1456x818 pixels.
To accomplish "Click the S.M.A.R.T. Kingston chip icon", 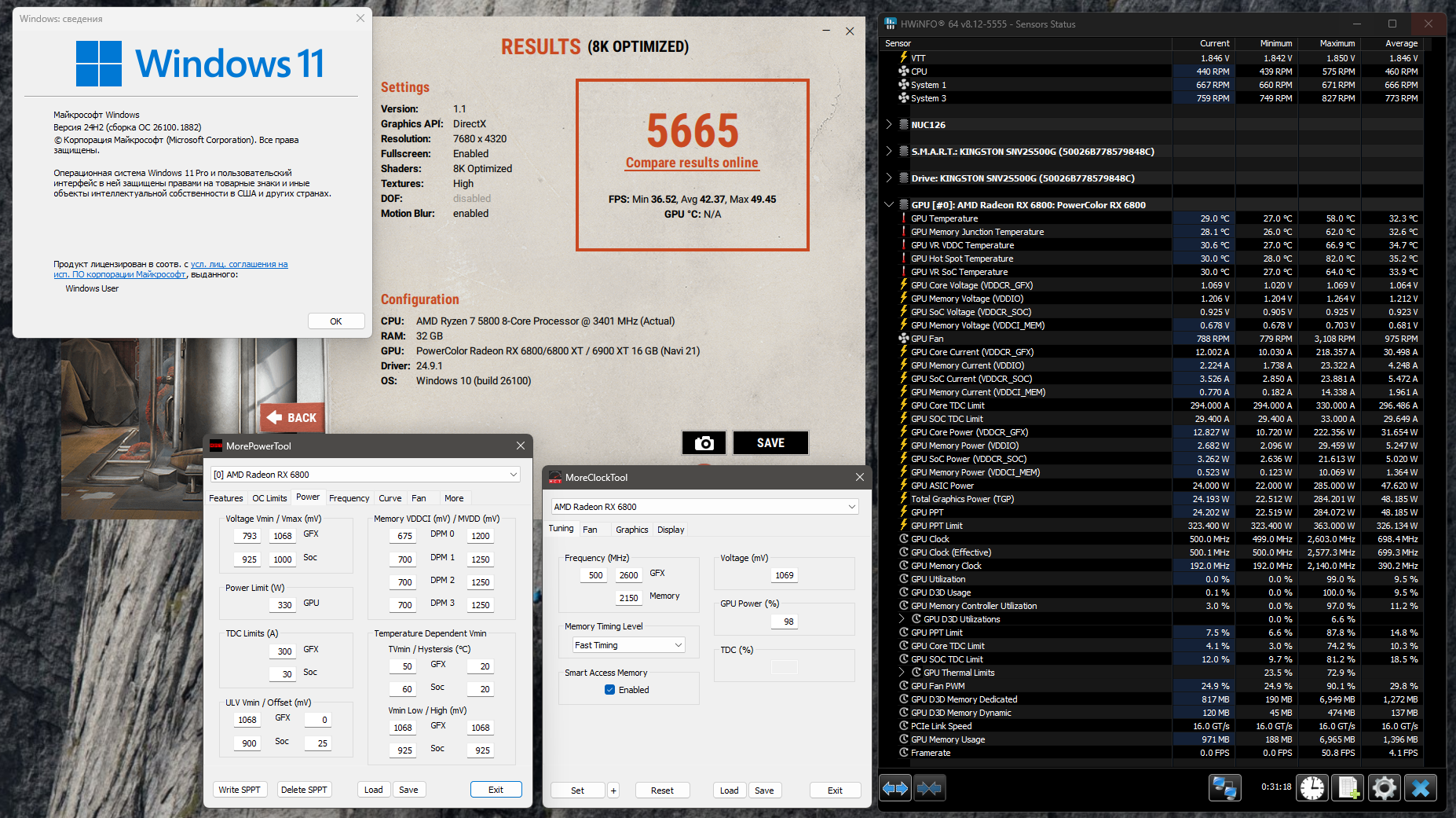I will pos(904,152).
